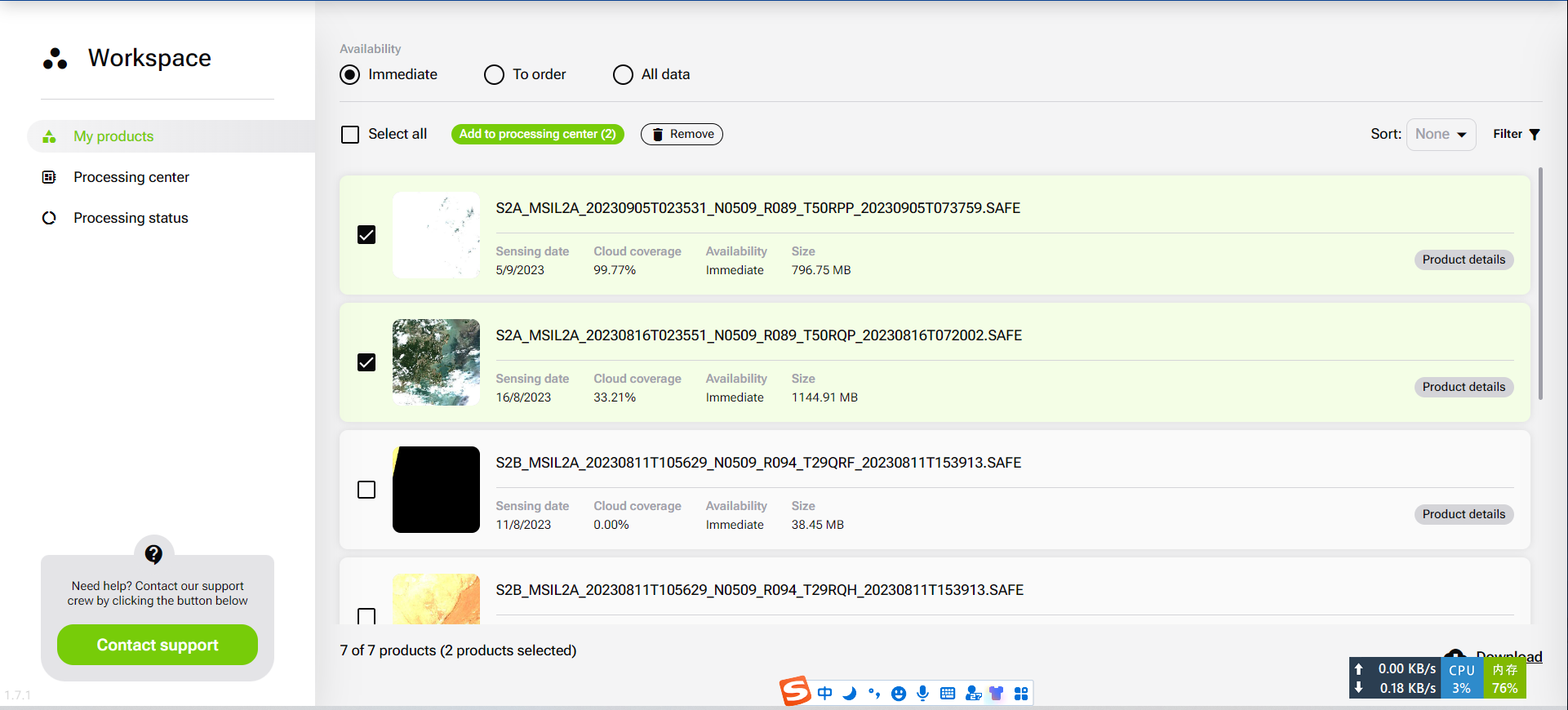Click the S2A T50RPP product filename

point(757,208)
